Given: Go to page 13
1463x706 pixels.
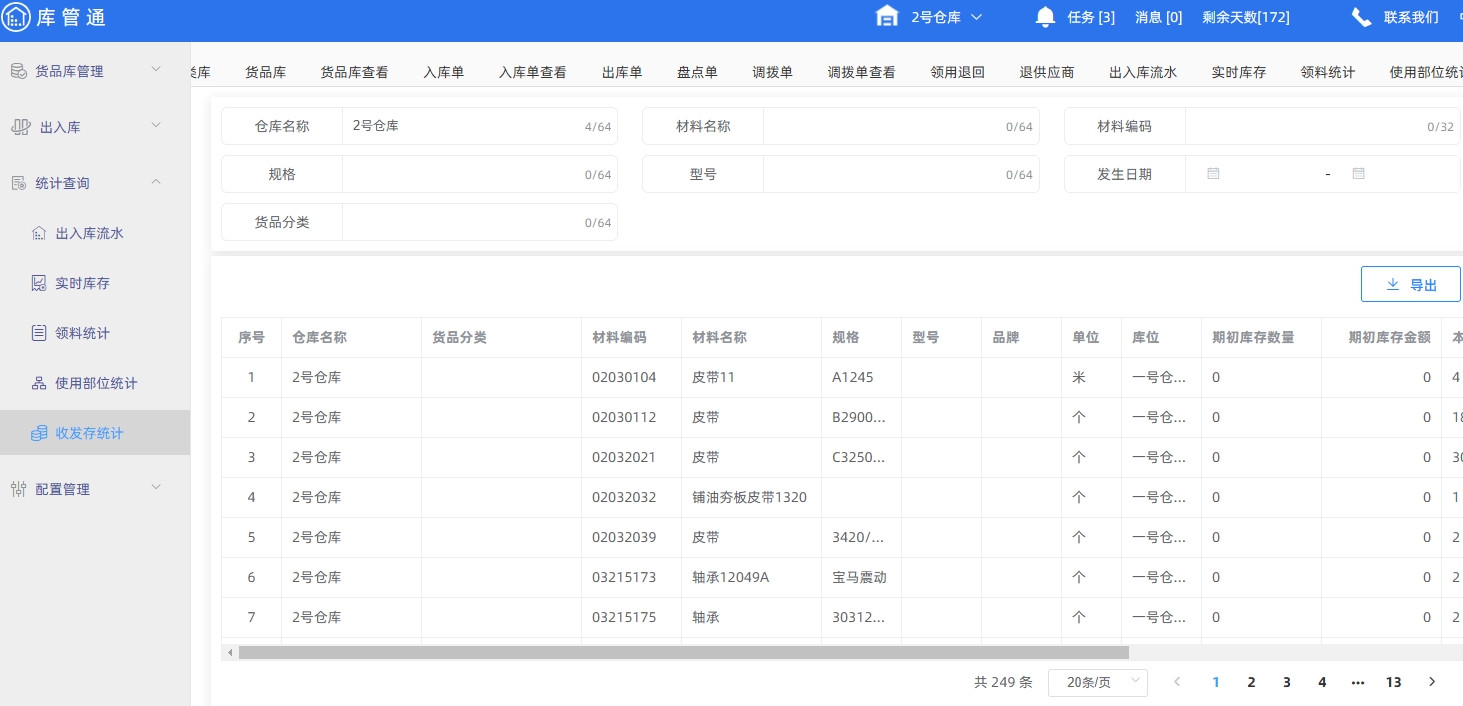Looking at the screenshot, I should pos(1393,682).
